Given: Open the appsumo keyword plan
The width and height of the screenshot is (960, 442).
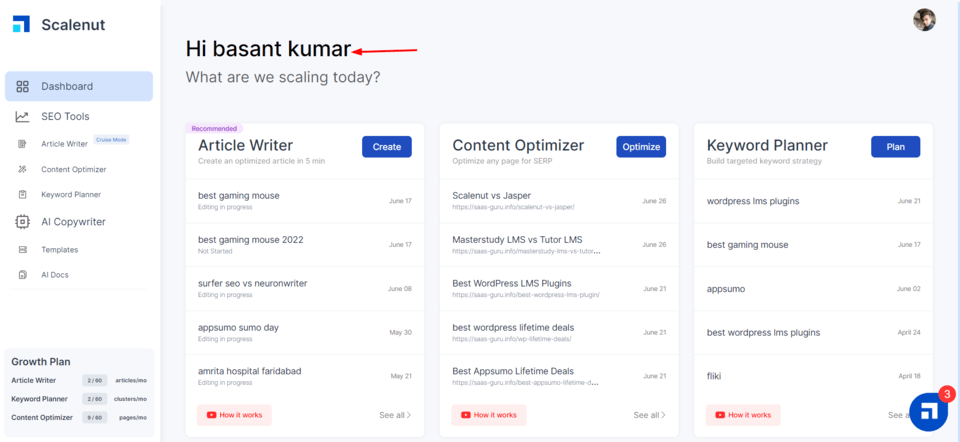Looking at the screenshot, I should [x=726, y=289].
